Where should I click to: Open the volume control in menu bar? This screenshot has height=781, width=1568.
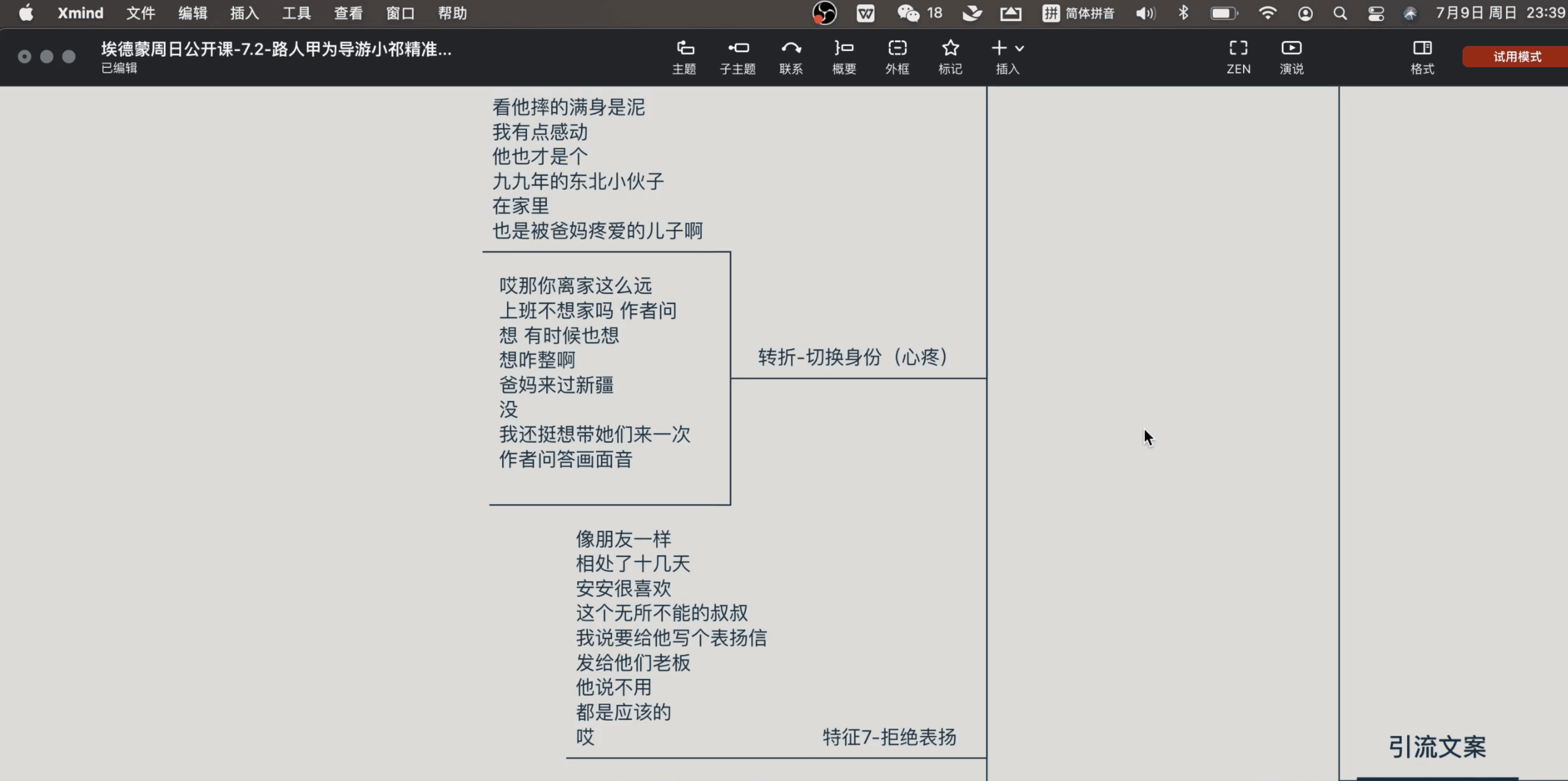click(x=1145, y=13)
